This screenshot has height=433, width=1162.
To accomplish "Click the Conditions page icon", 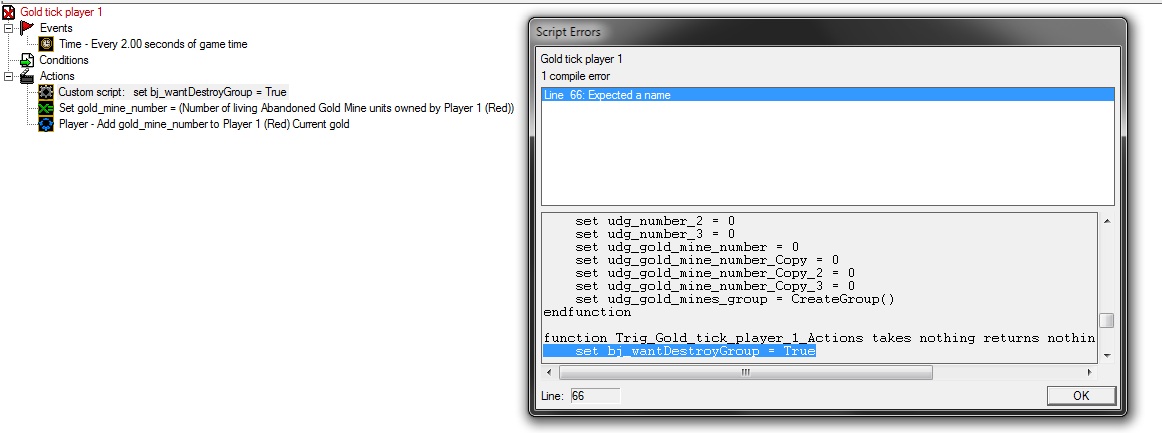I will [x=27, y=60].
